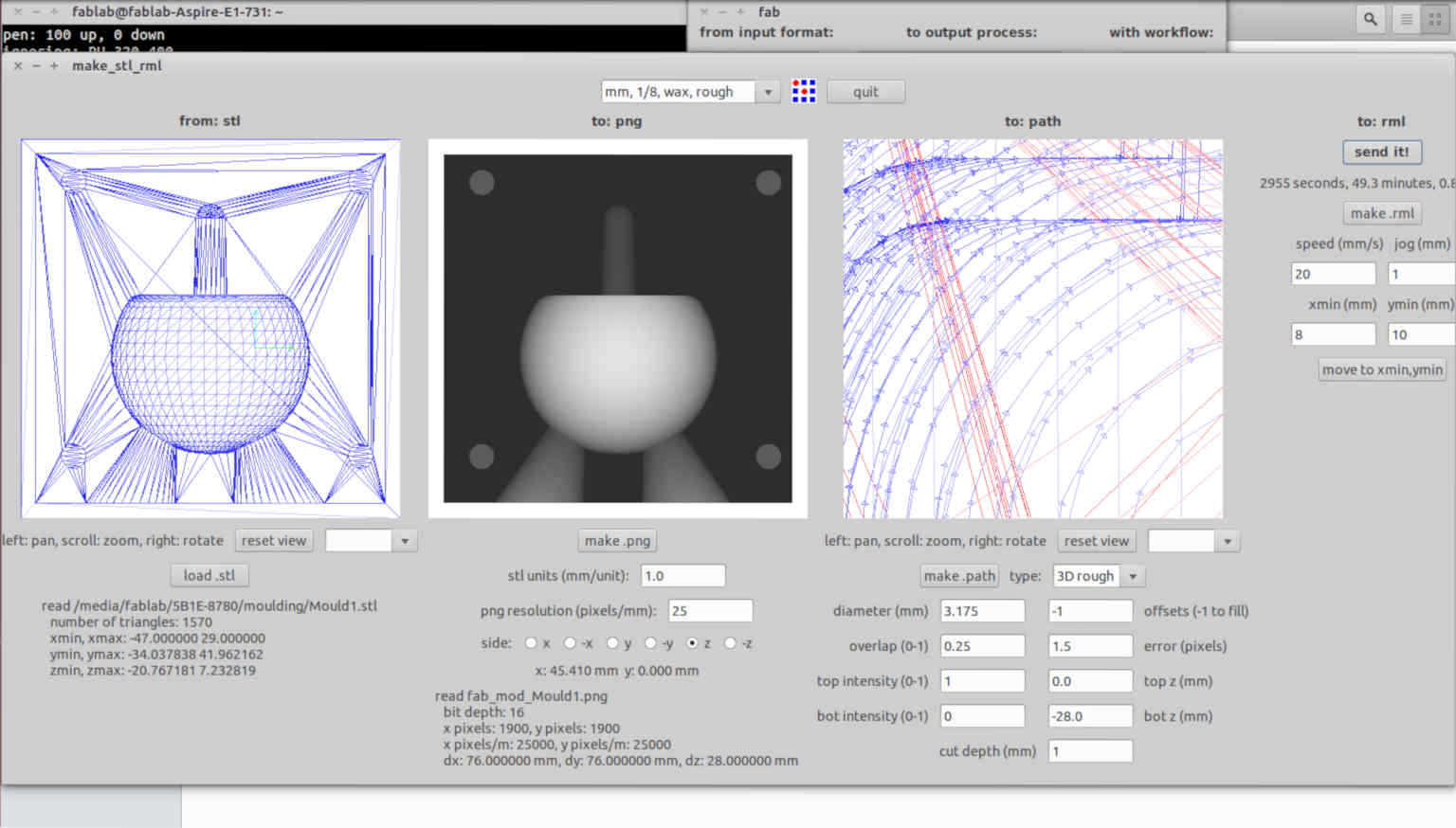This screenshot has height=828, width=1456.
Task: Click the cut depth (mm) field
Action: point(1091,751)
